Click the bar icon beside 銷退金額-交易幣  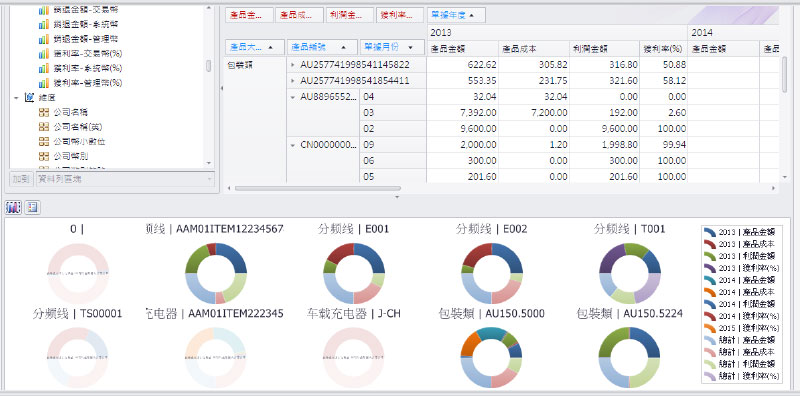tap(44, 10)
